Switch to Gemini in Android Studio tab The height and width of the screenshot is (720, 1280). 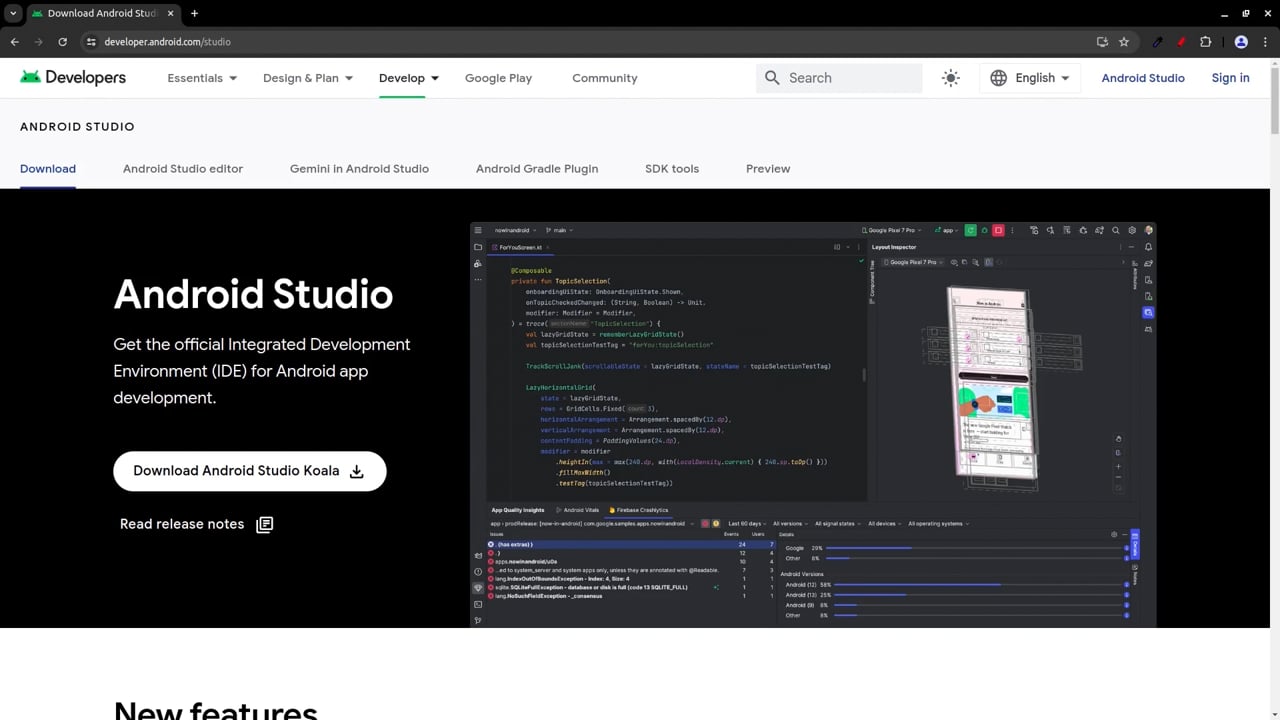(359, 169)
